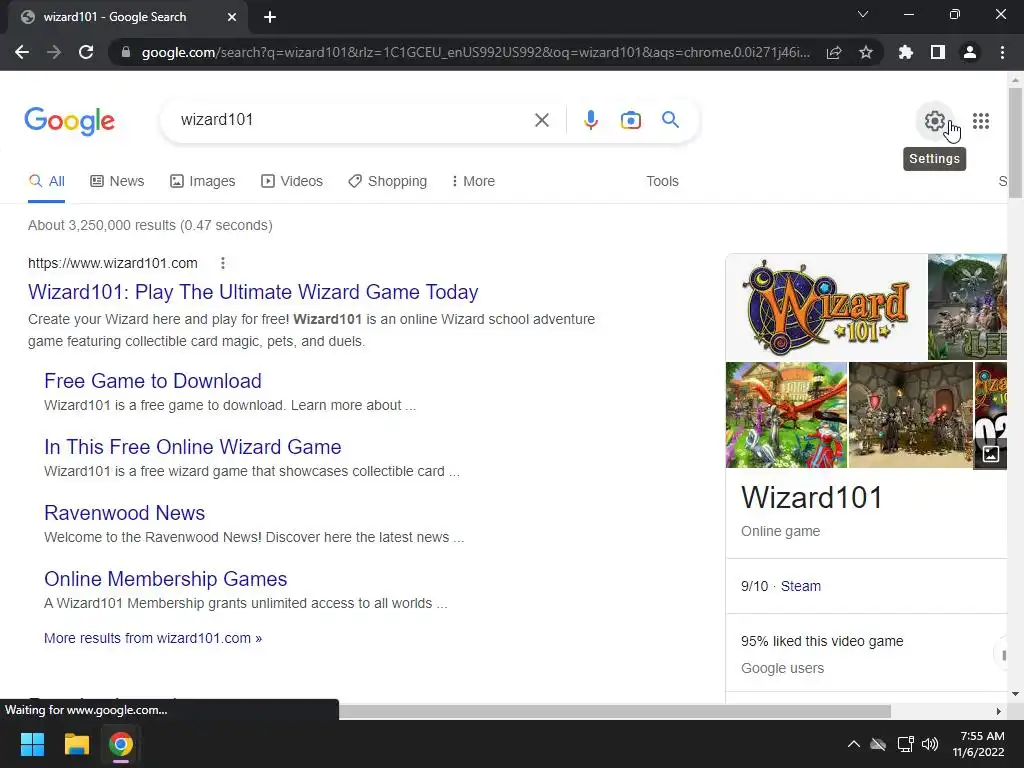Open Chrome extensions puzzle icon
Viewport: 1024px width, 768px height.
905,52
